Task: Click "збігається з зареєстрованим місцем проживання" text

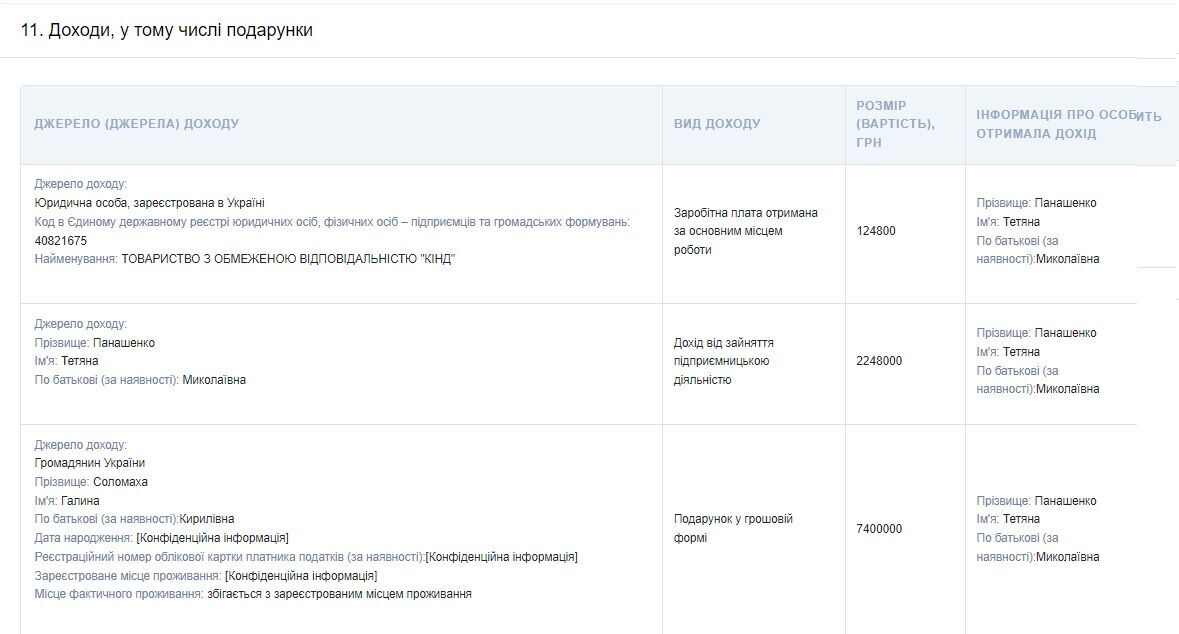Action: pos(339,594)
